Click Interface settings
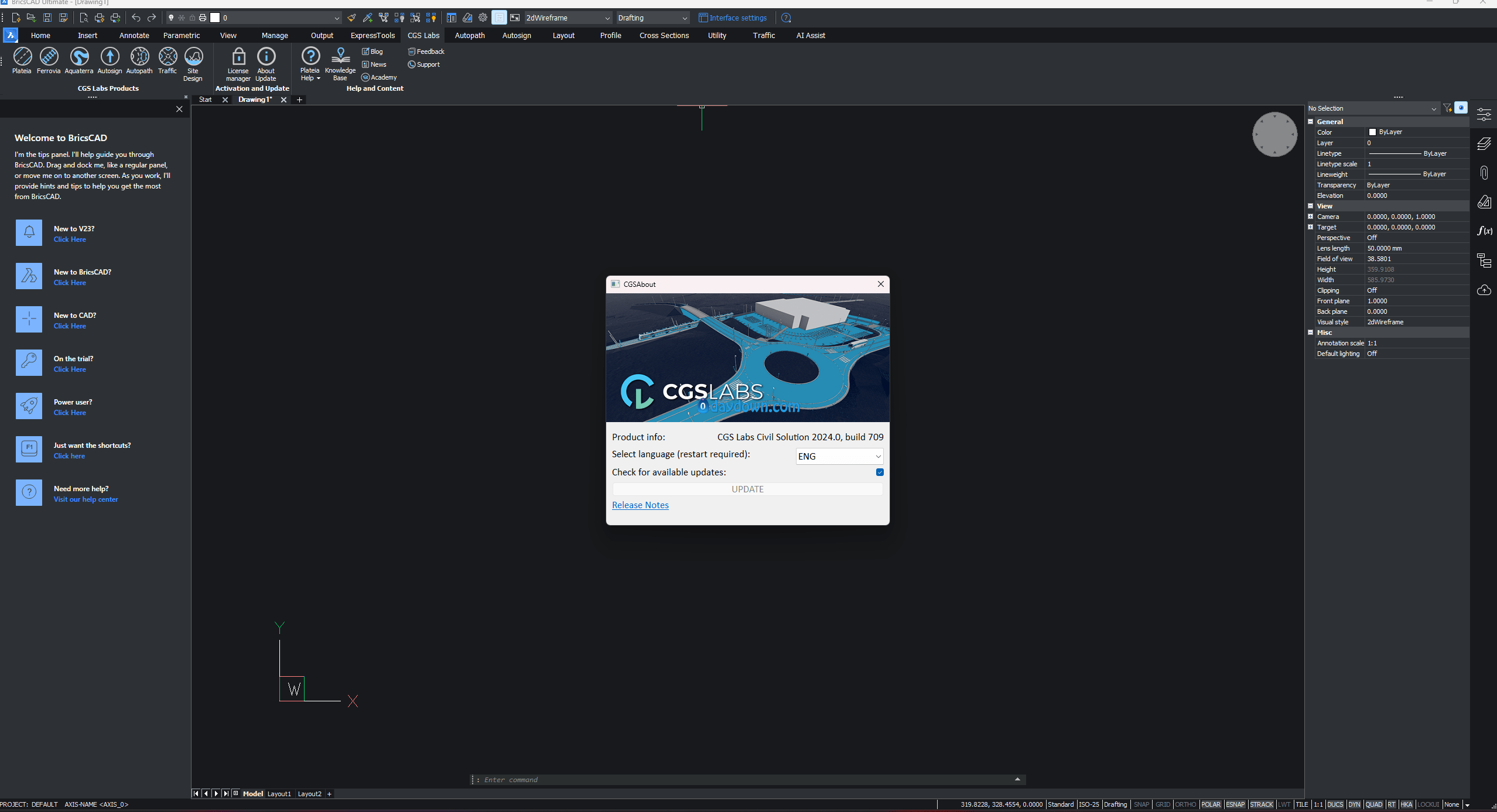Image resolution: width=1497 pixels, height=812 pixels. click(733, 18)
